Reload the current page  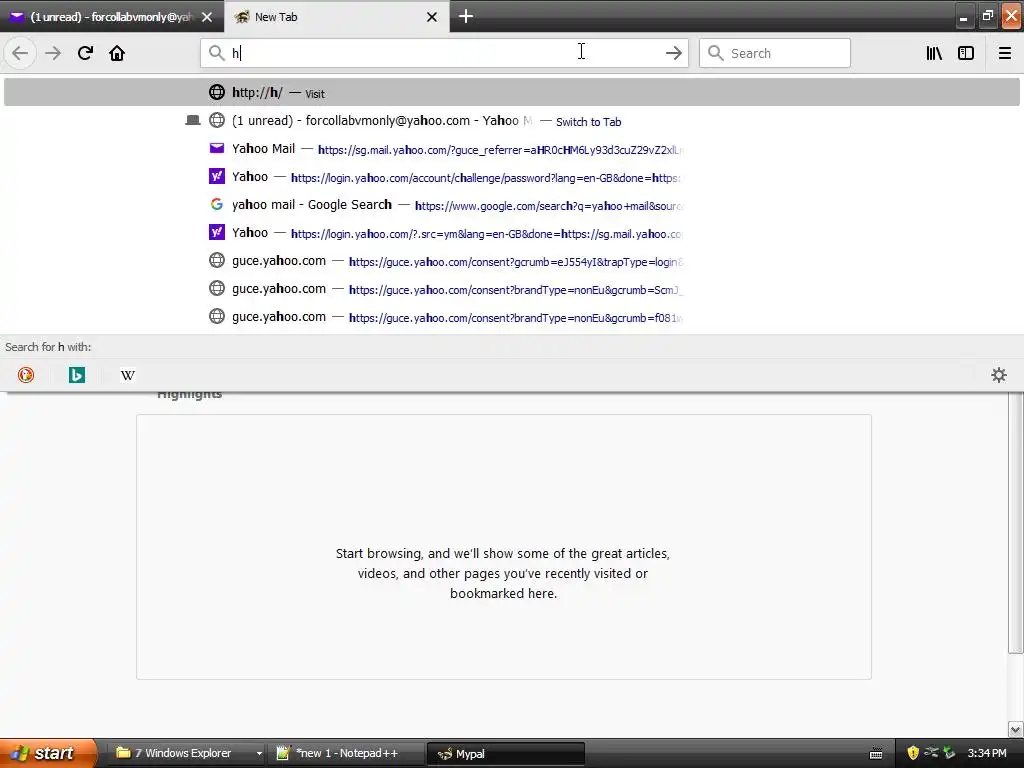(x=86, y=53)
